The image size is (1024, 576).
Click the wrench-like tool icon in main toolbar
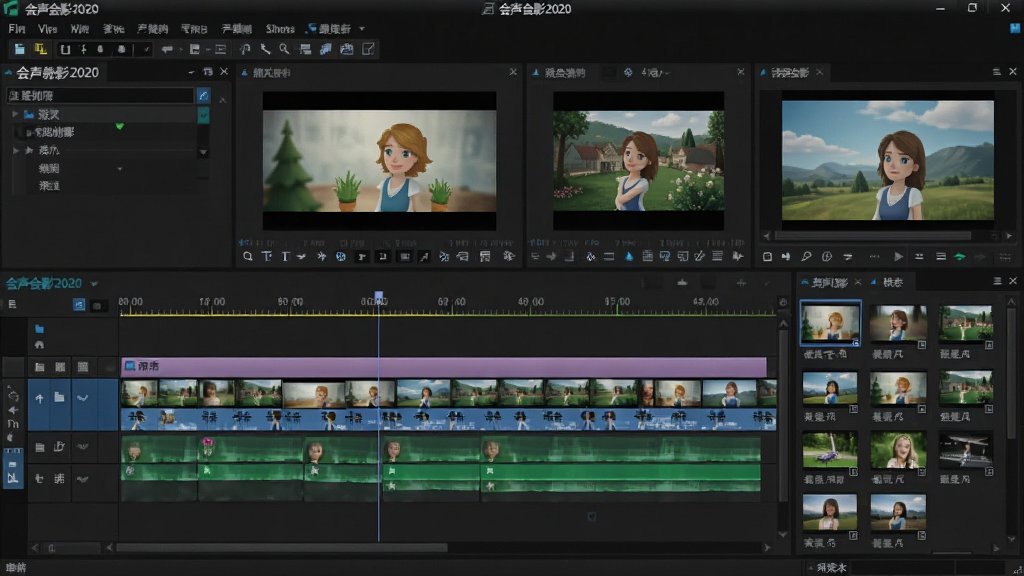[265, 49]
